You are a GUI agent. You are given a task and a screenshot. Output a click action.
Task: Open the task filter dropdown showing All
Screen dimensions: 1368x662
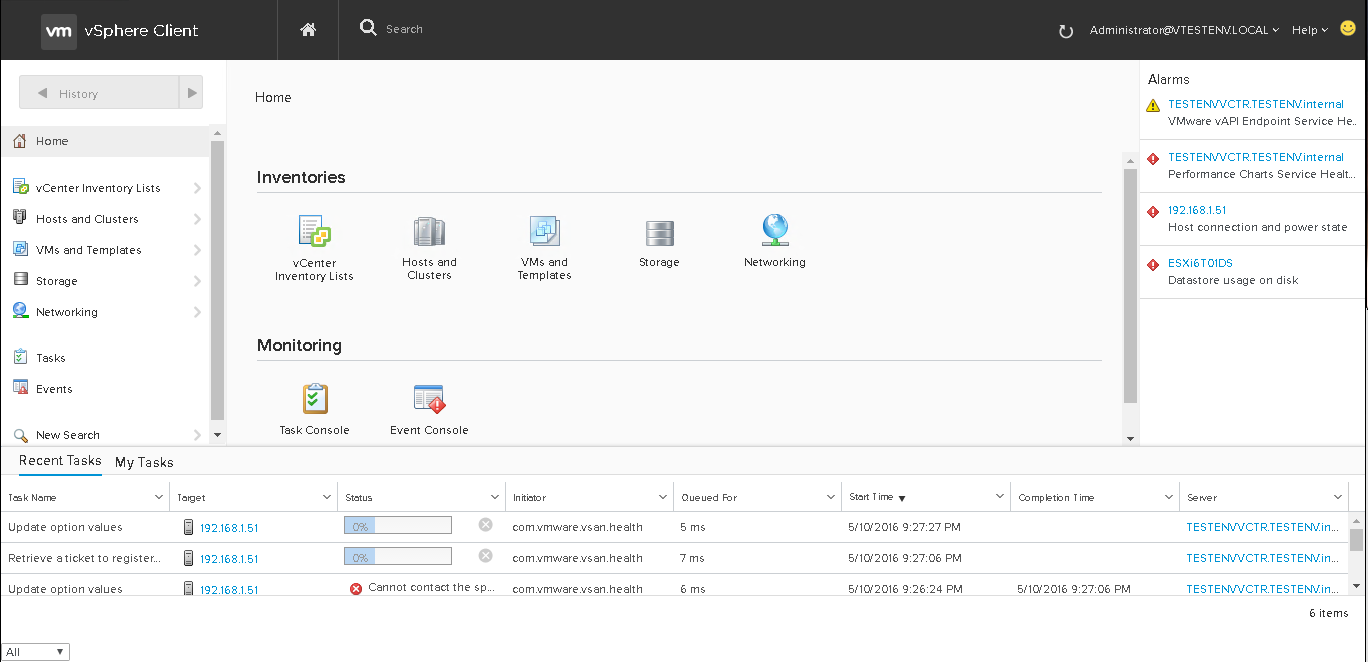(x=35, y=651)
